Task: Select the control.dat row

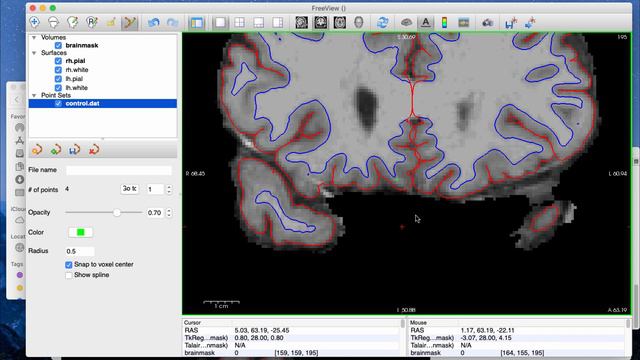Action: pyautogui.click(x=103, y=104)
